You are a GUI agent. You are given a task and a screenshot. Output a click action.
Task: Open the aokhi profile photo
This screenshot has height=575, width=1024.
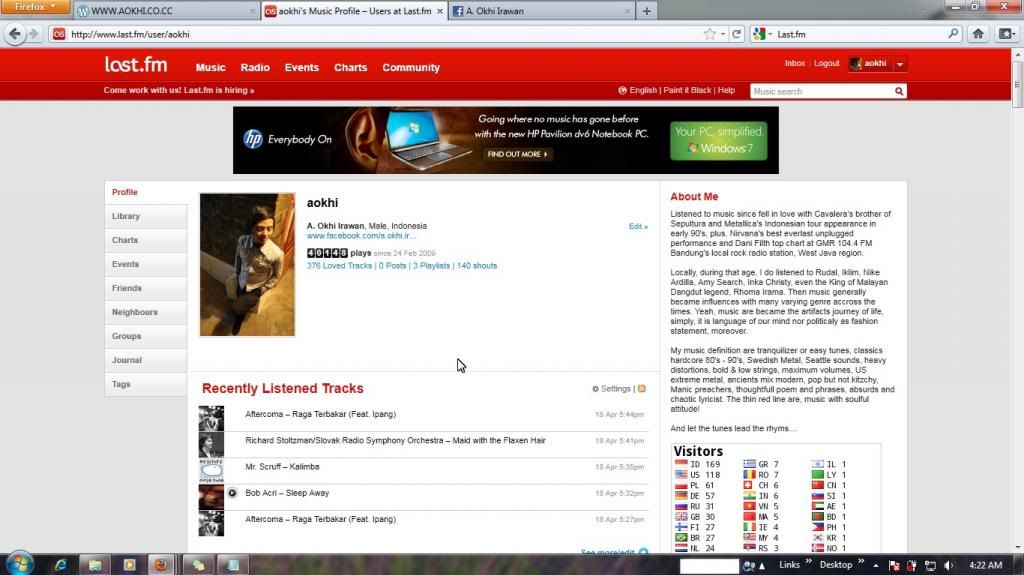coord(247,265)
